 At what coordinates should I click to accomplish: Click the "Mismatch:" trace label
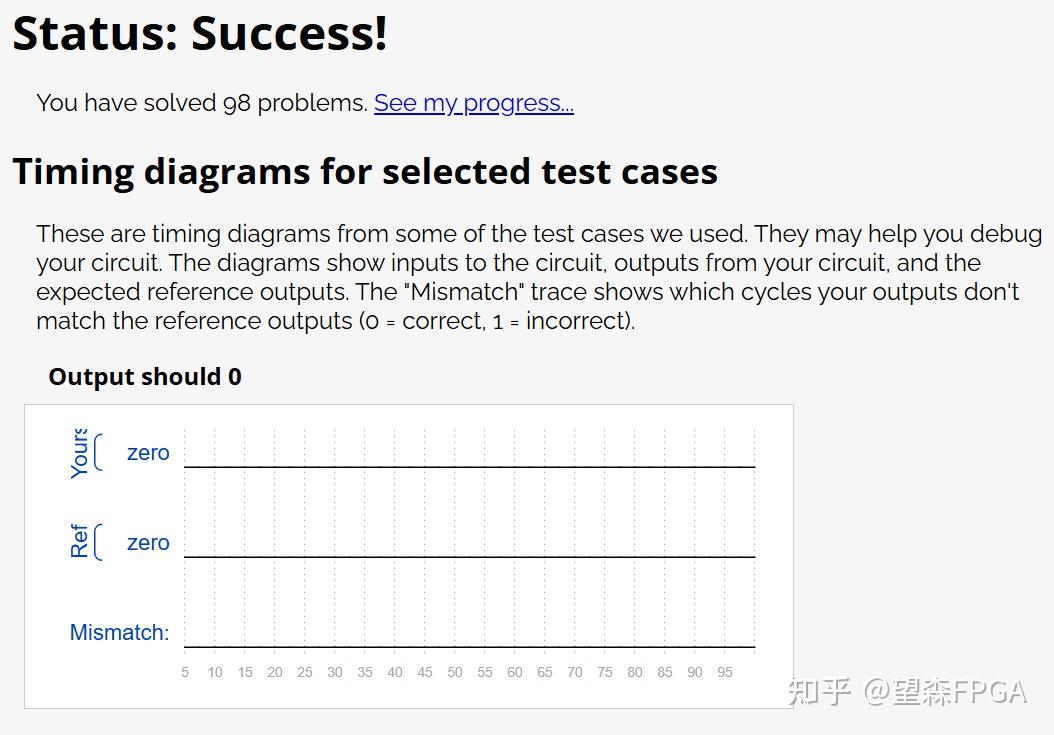pos(119,632)
